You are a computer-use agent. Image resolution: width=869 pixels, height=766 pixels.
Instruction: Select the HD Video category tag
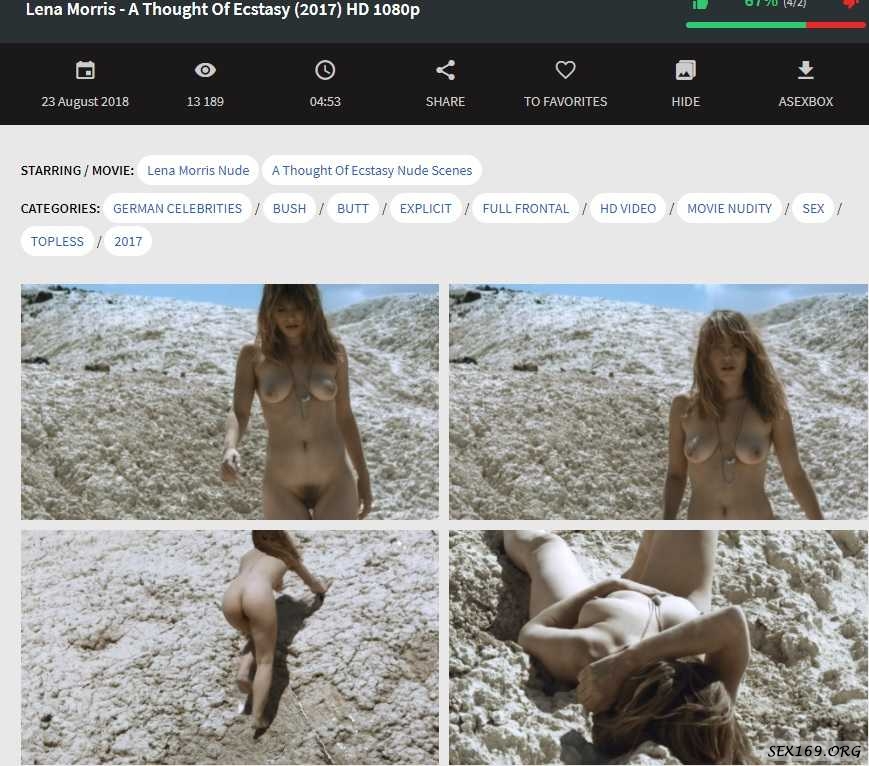point(628,208)
